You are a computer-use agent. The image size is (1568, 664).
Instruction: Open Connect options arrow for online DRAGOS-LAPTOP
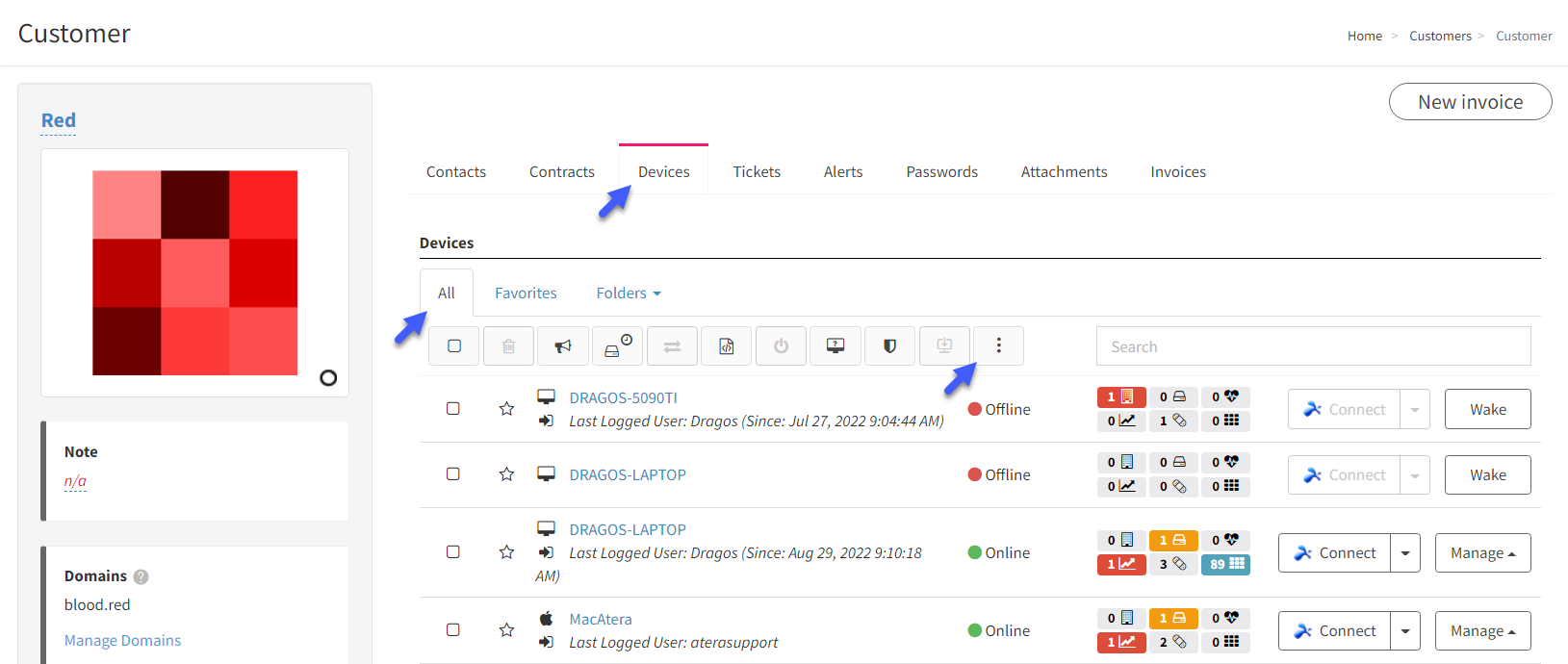coord(1405,553)
